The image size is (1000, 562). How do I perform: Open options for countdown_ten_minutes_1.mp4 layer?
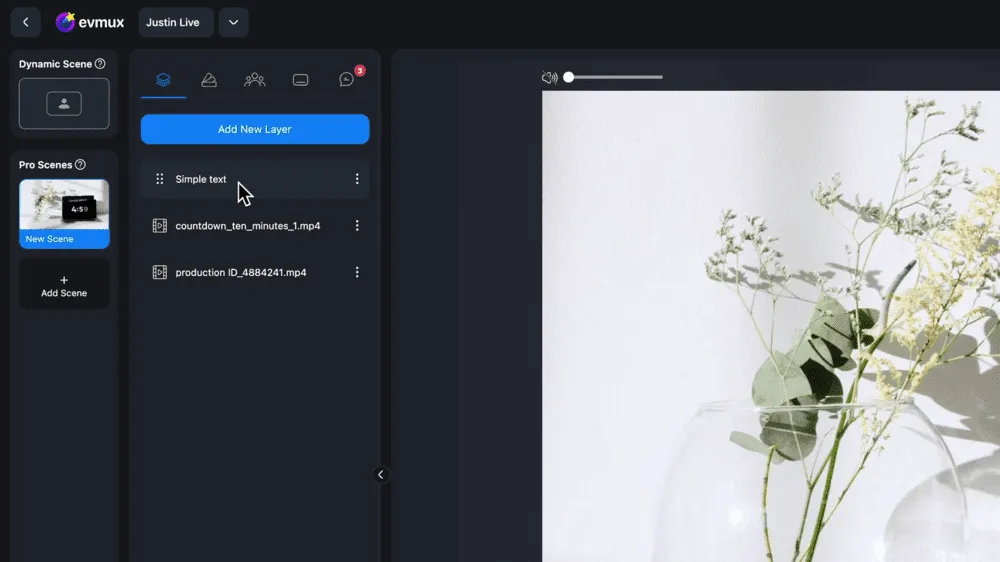click(x=357, y=226)
